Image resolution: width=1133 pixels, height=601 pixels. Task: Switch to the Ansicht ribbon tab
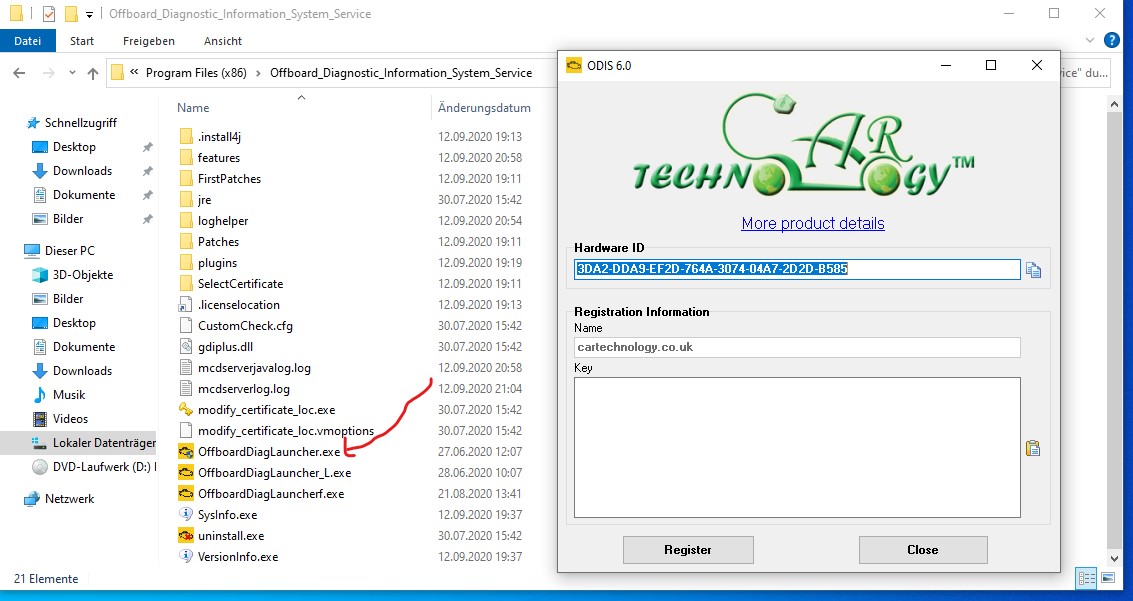pos(223,40)
